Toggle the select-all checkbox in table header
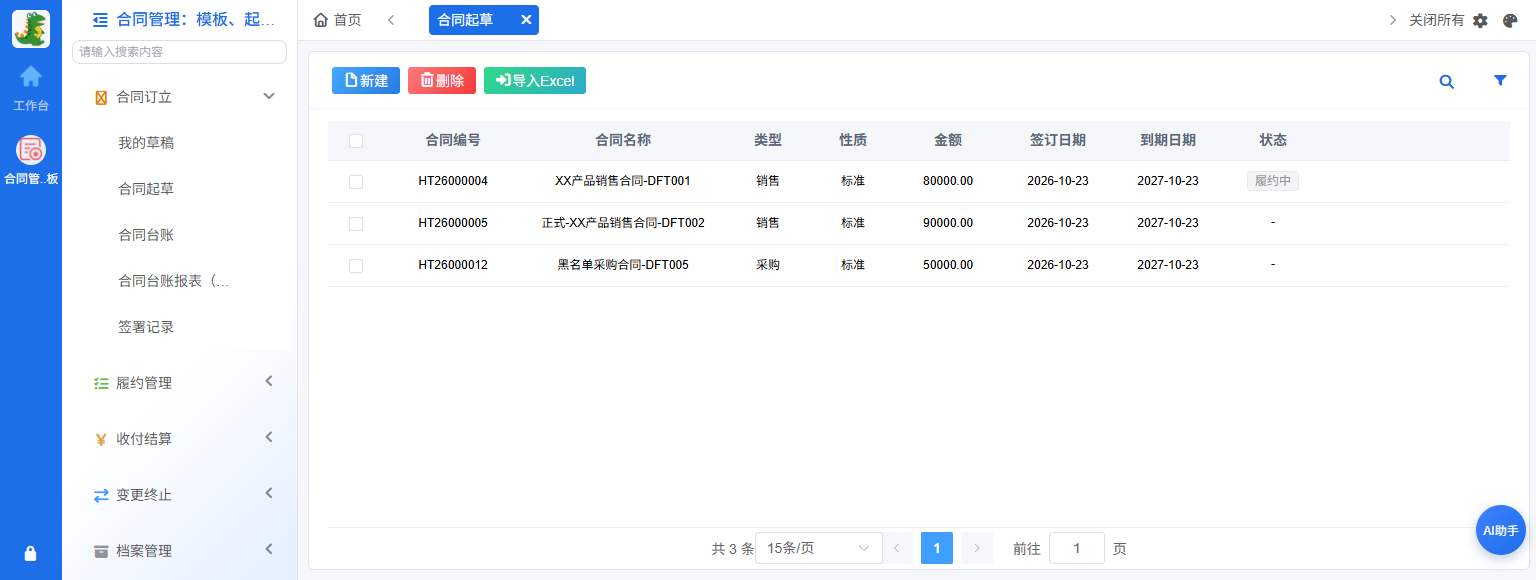This screenshot has width=1536, height=580. pos(356,141)
